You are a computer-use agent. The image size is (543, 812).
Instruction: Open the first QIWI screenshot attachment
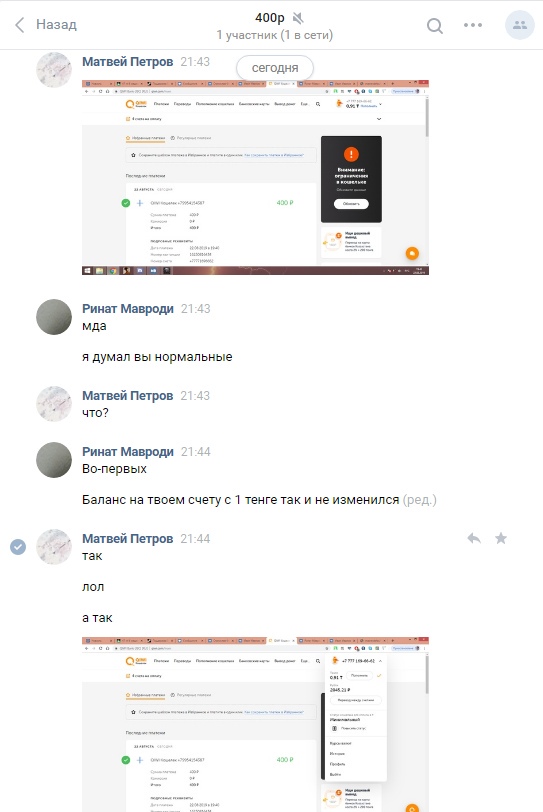point(255,178)
